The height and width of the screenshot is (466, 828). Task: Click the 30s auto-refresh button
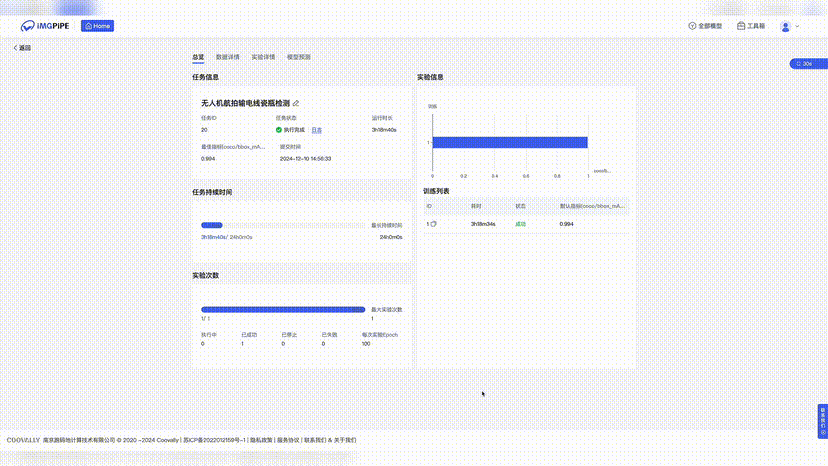808,63
